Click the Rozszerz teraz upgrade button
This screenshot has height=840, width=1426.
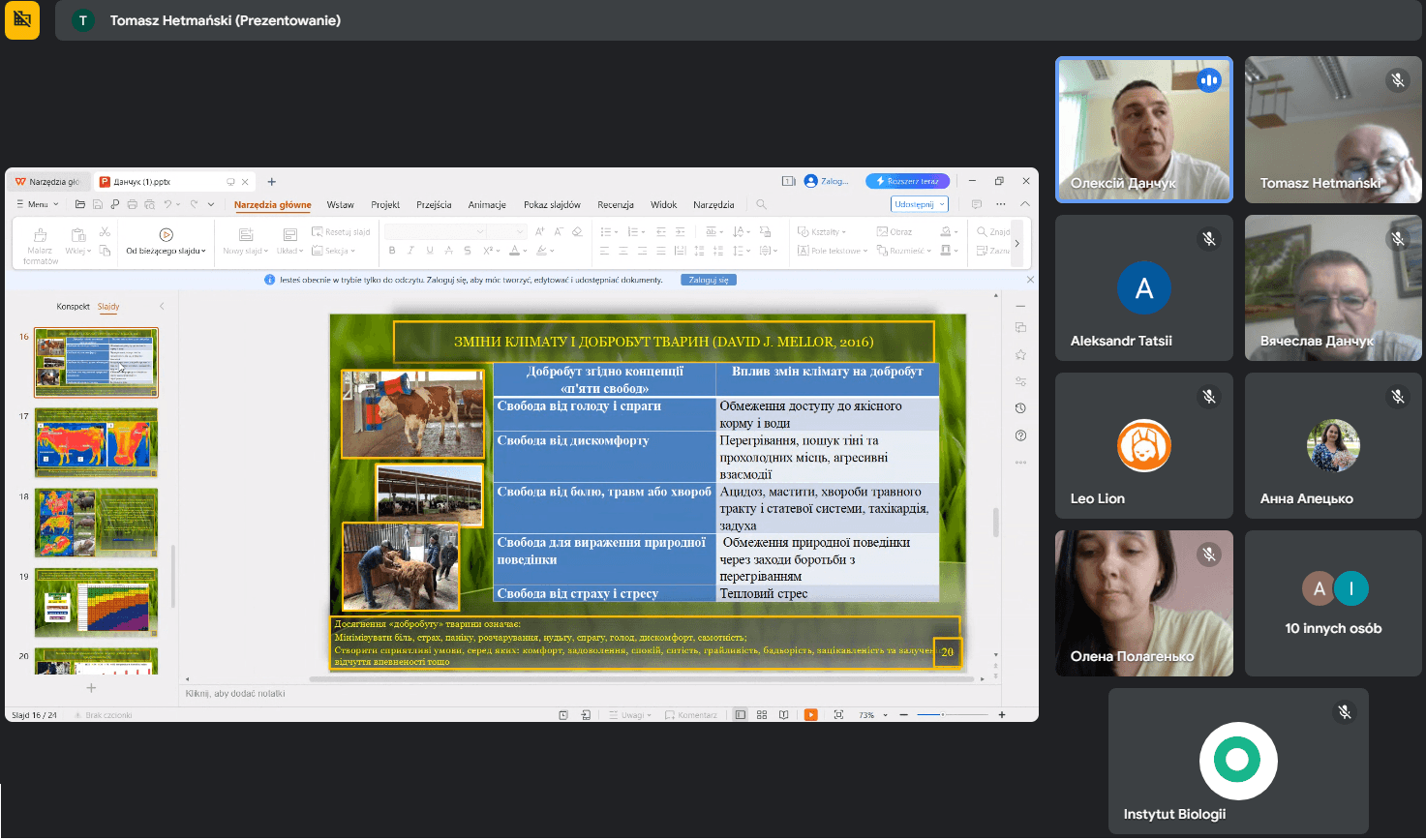pyautogui.click(x=907, y=181)
